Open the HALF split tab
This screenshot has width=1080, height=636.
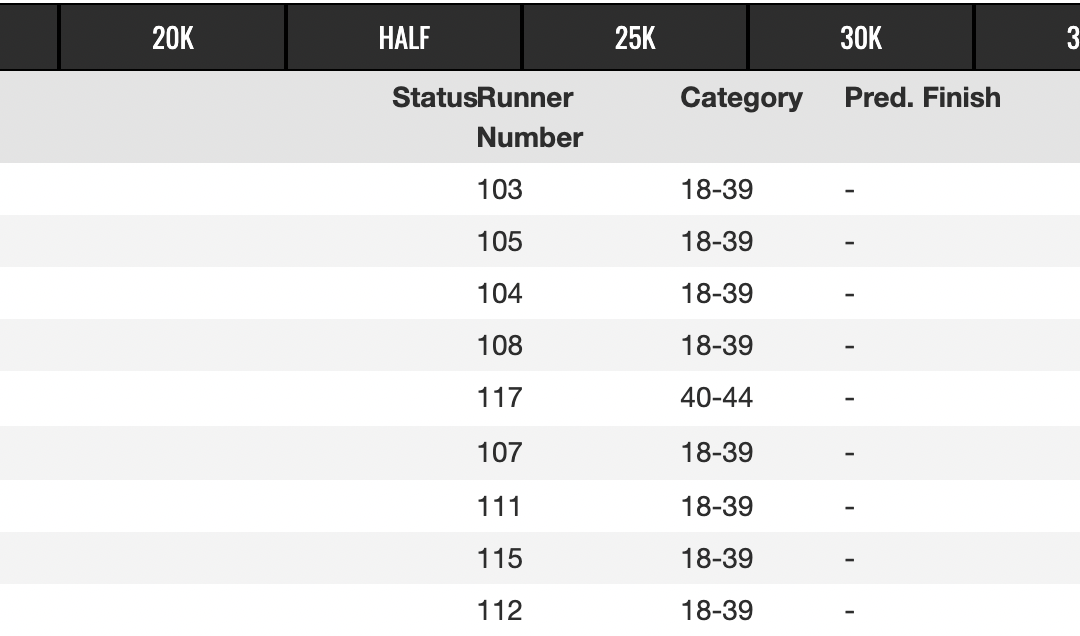404,38
